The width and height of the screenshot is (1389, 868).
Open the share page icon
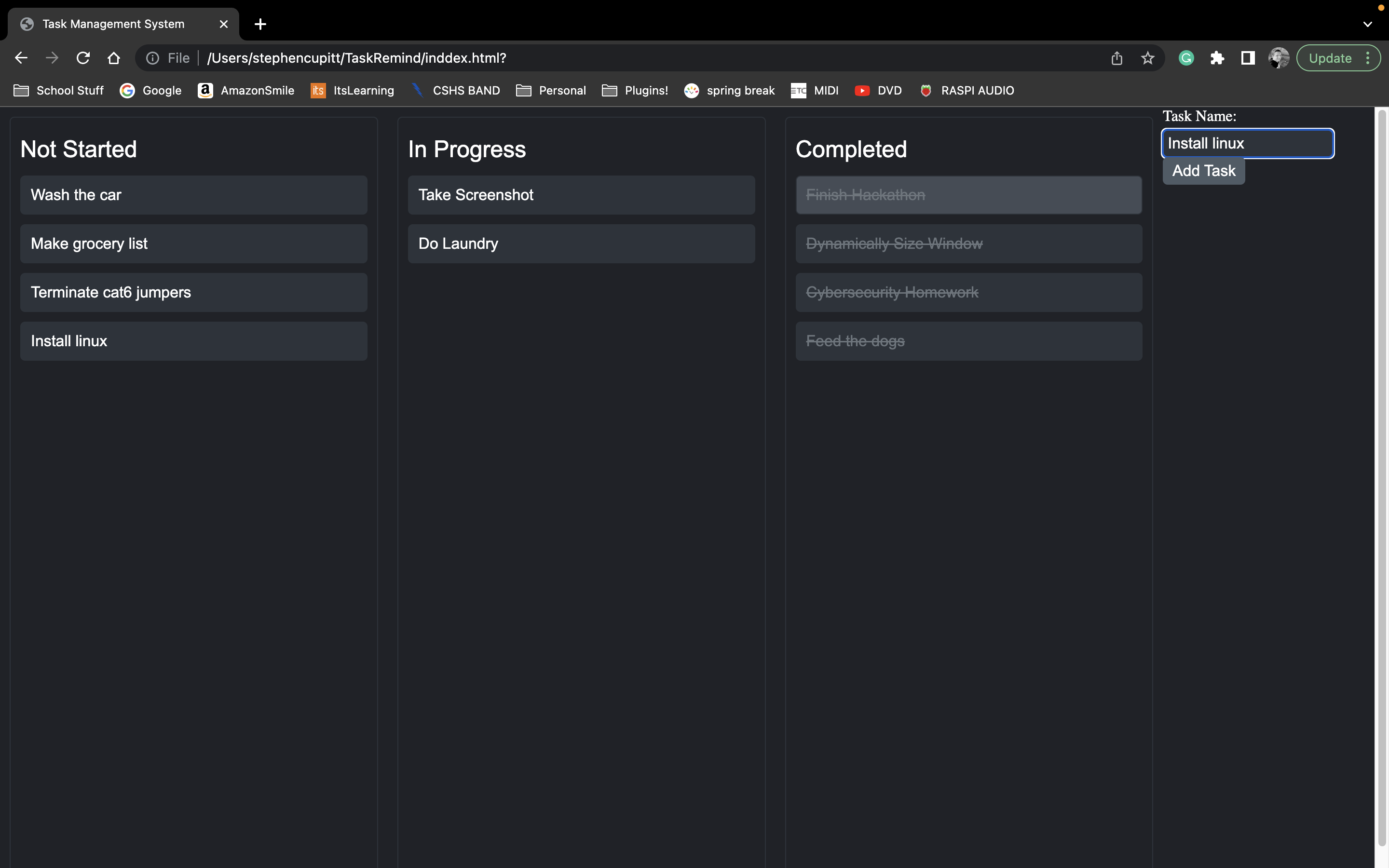(x=1117, y=58)
